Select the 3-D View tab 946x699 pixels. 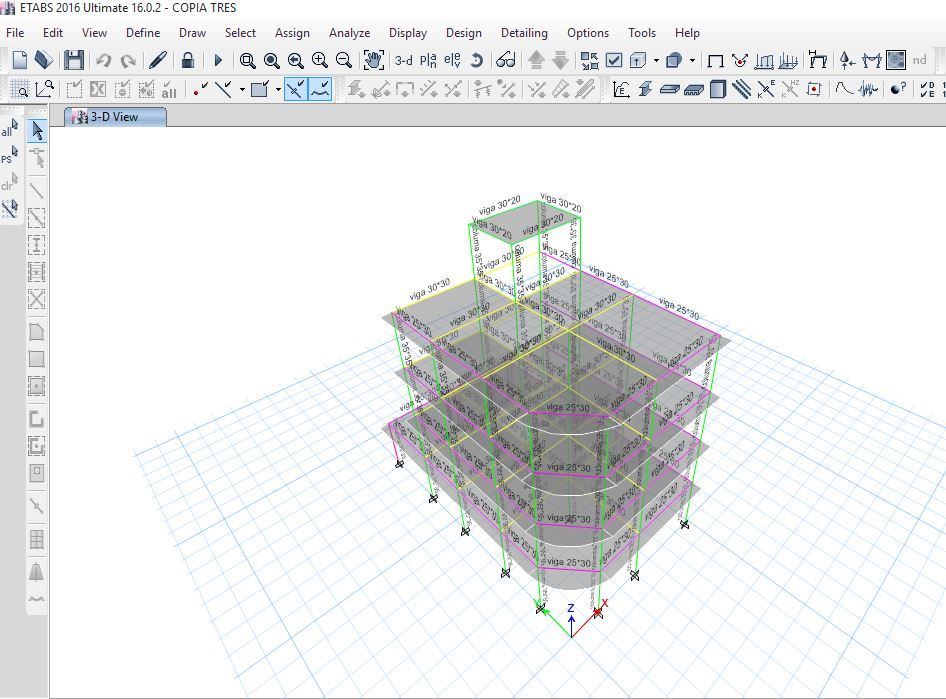click(115, 117)
